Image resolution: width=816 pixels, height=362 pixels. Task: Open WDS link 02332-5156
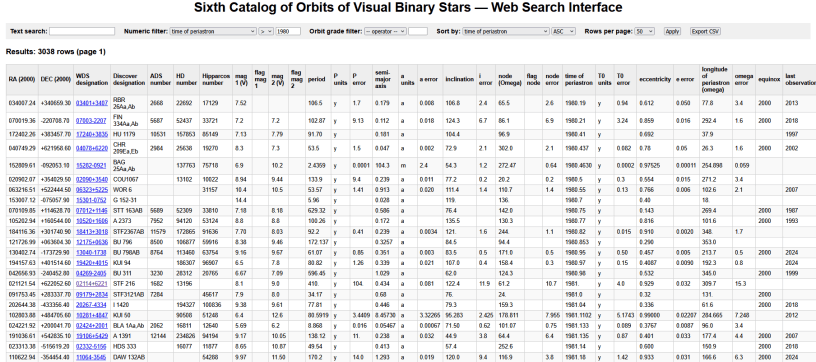[x=92, y=346]
